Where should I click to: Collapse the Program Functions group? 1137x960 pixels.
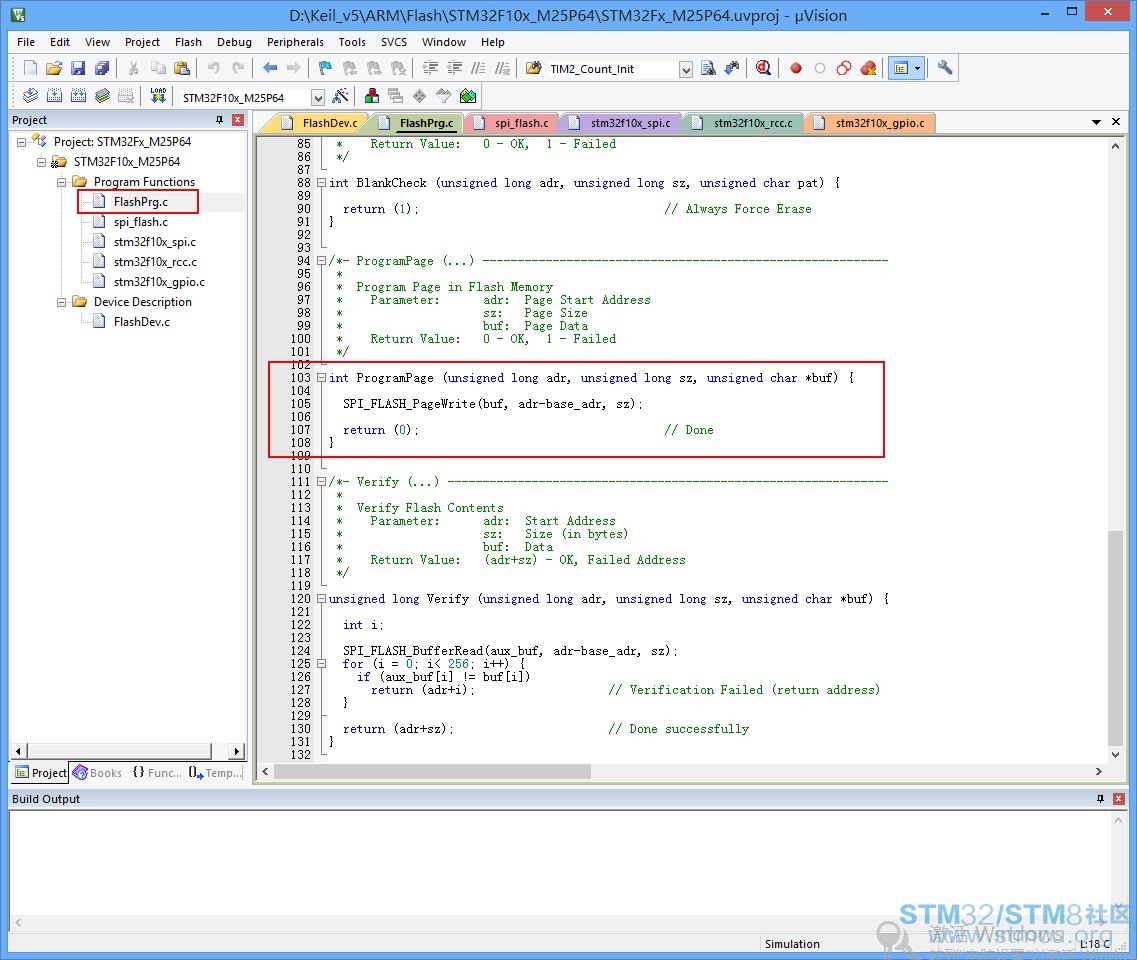coord(62,182)
